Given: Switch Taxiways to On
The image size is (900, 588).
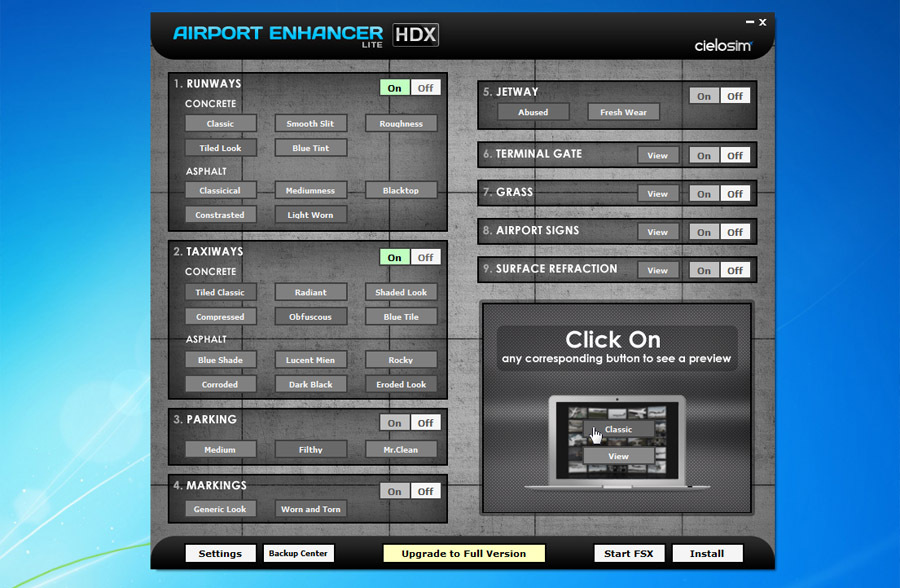Looking at the screenshot, I should [394, 257].
